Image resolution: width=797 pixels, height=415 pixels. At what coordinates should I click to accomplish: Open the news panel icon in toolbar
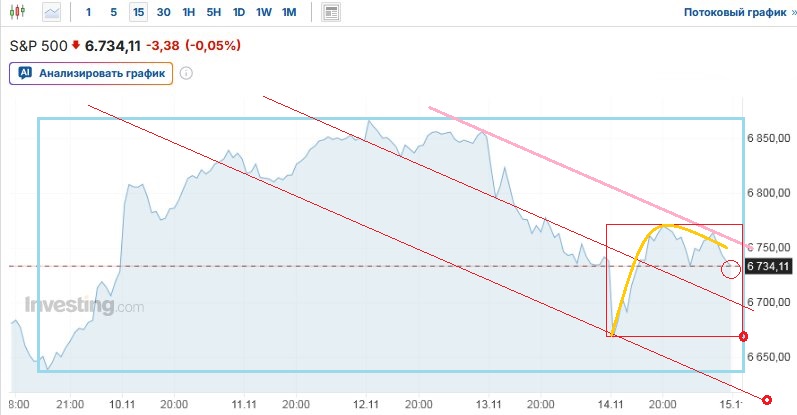[332, 13]
